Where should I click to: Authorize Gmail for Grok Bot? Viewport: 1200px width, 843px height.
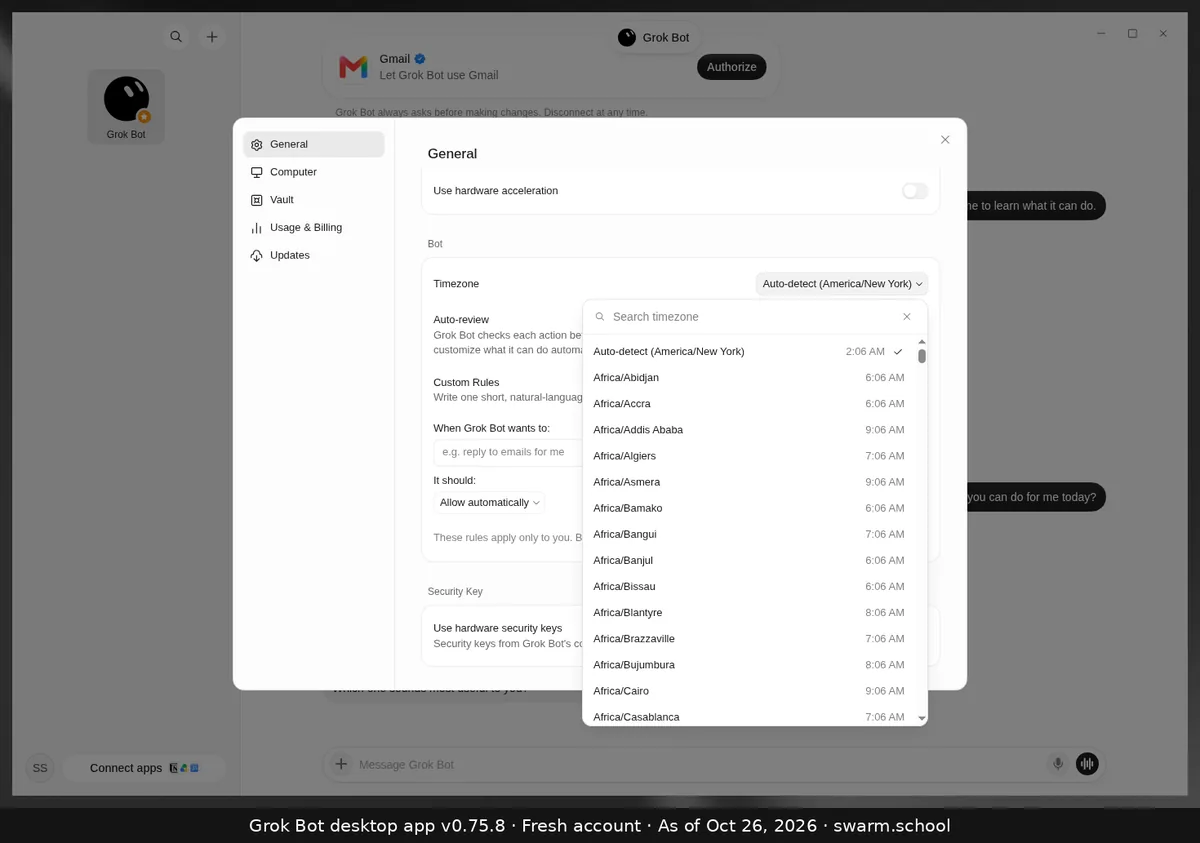pyautogui.click(x=731, y=67)
